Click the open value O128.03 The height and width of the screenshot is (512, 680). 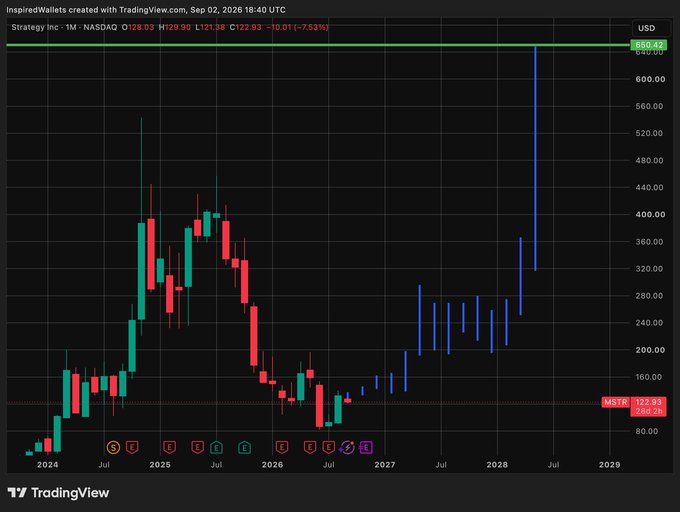[138, 27]
